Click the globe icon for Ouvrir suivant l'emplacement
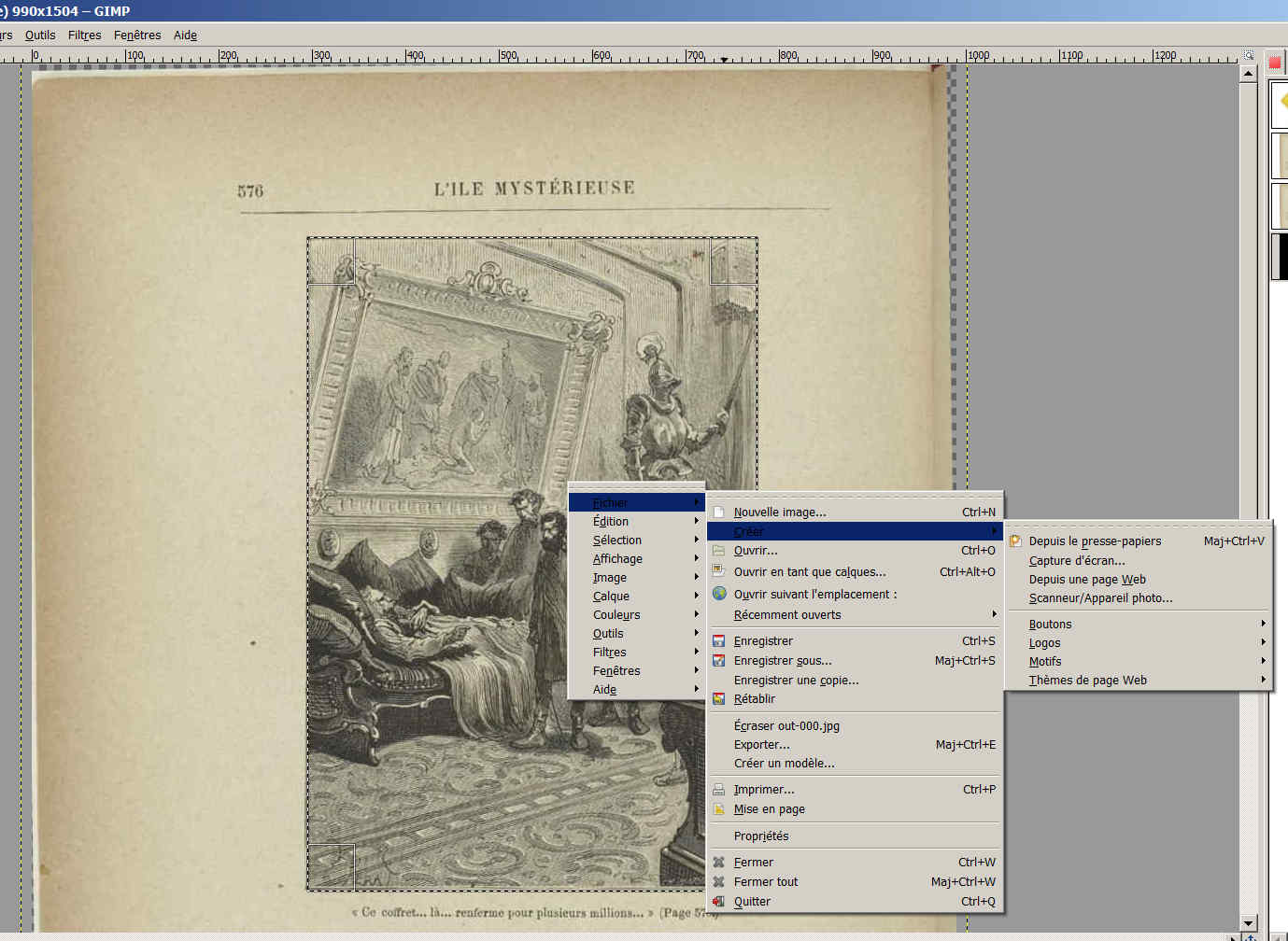Screen dimensions: 1288x941 (718, 594)
